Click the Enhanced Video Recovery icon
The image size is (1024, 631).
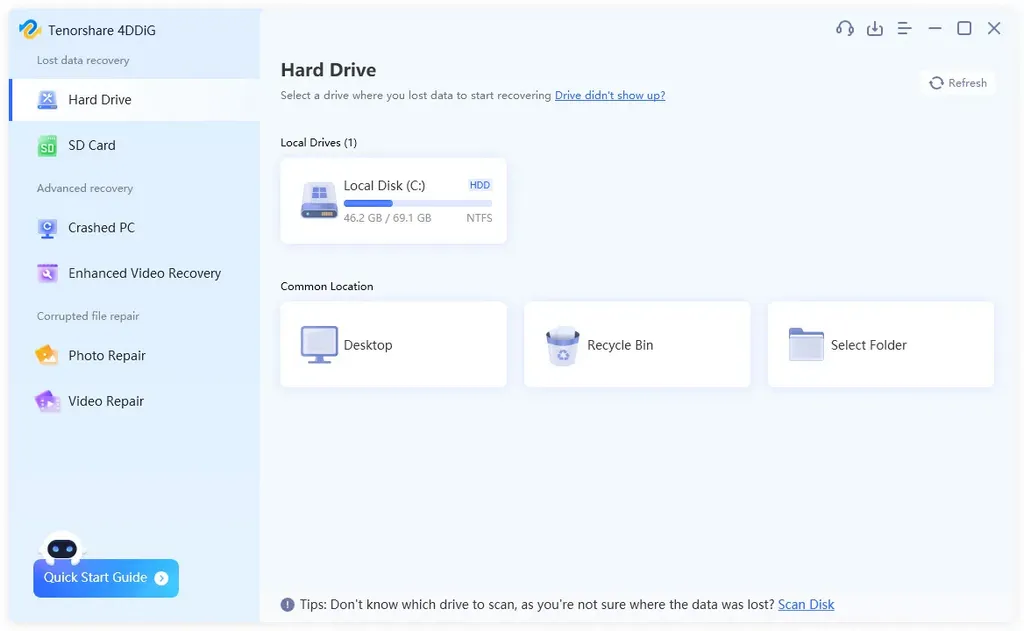[x=47, y=273]
